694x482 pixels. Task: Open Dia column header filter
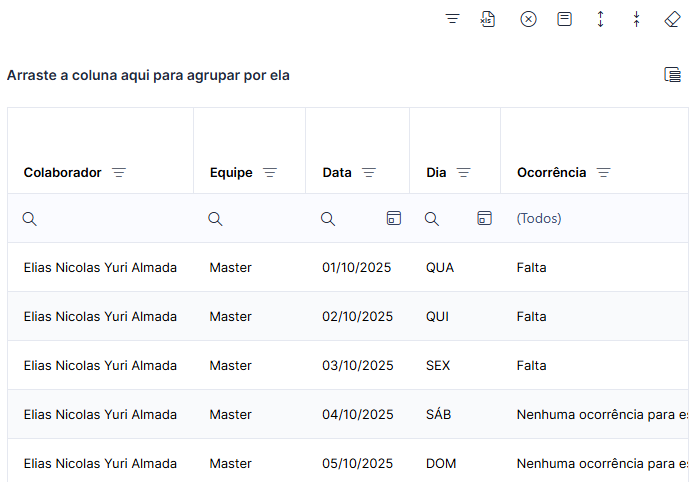(463, 173)
